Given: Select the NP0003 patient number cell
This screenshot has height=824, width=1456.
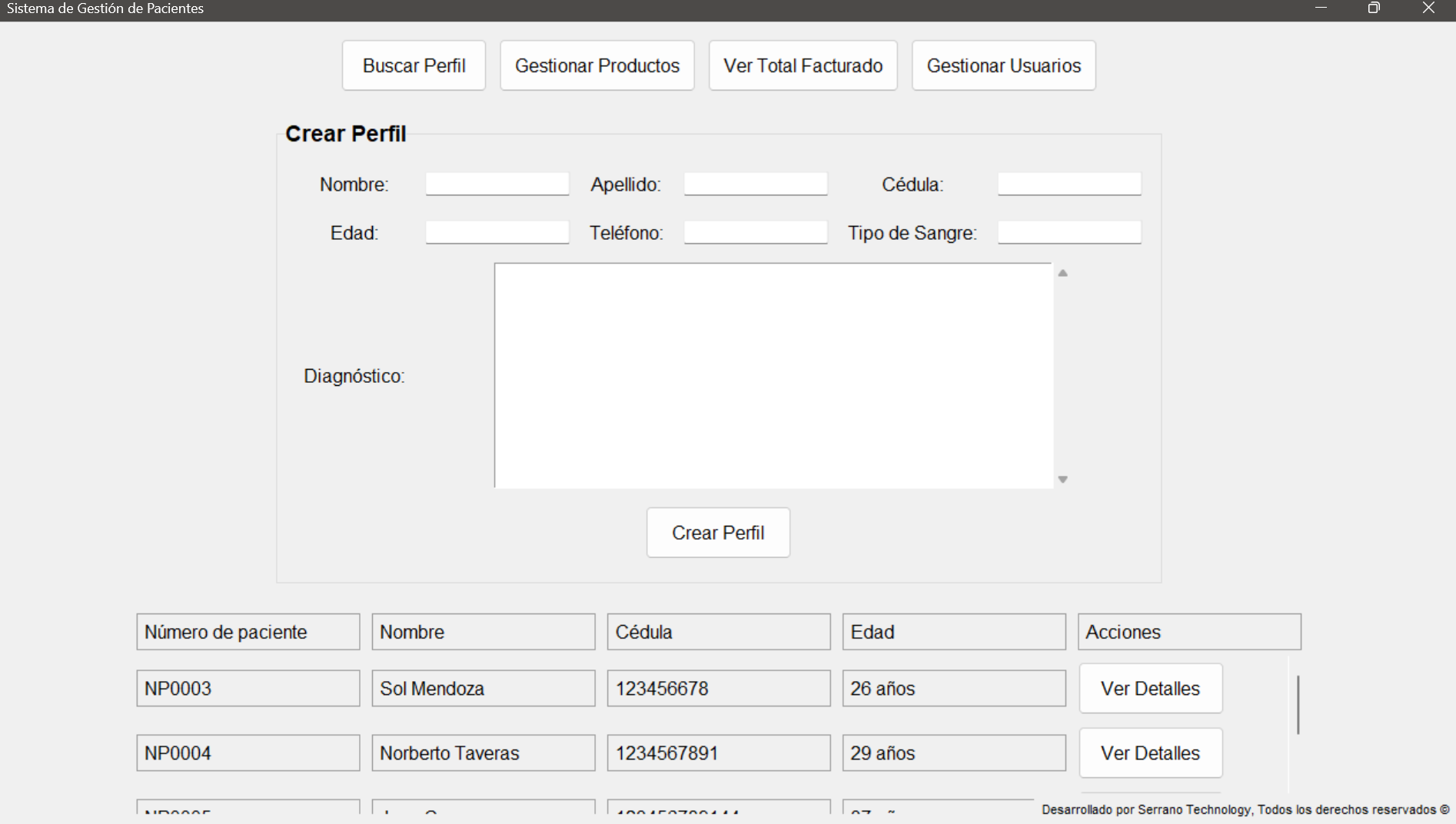Looking at the screenshot, I should 248,689.
